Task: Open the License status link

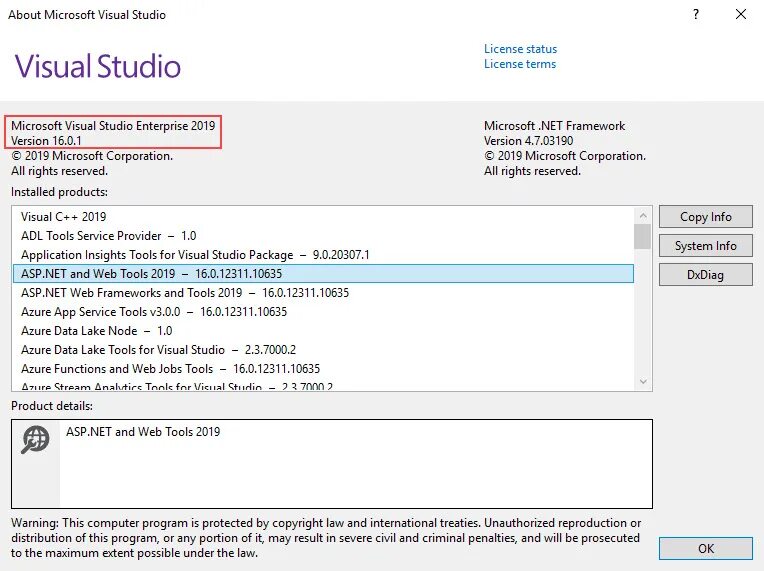Action: click(520, 49)
